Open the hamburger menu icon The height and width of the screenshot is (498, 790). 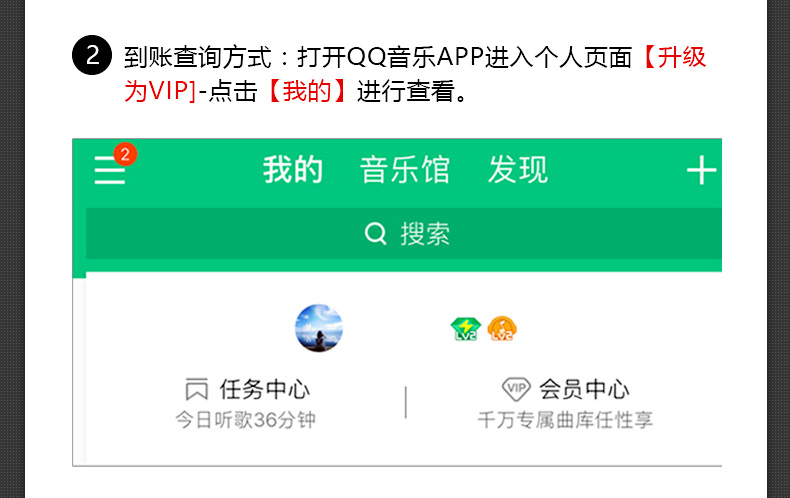click(x=109, y=170)
